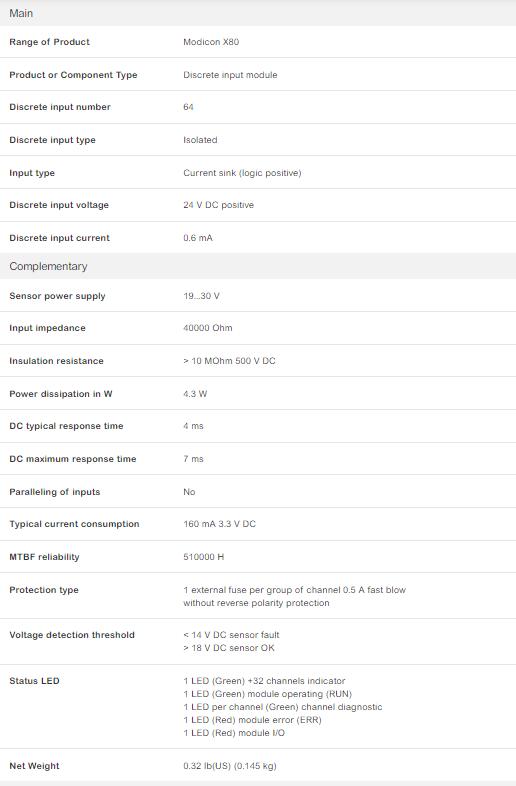Select the Isolated input type value
Image resolution: width=516 pixels, height=786 pixels.
tap(200, 140)
